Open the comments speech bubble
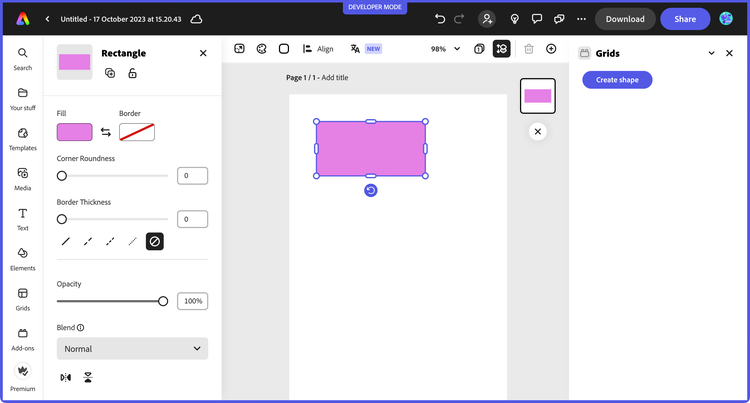Viewport: 750px width, 403px height. (x=537, y=19)
